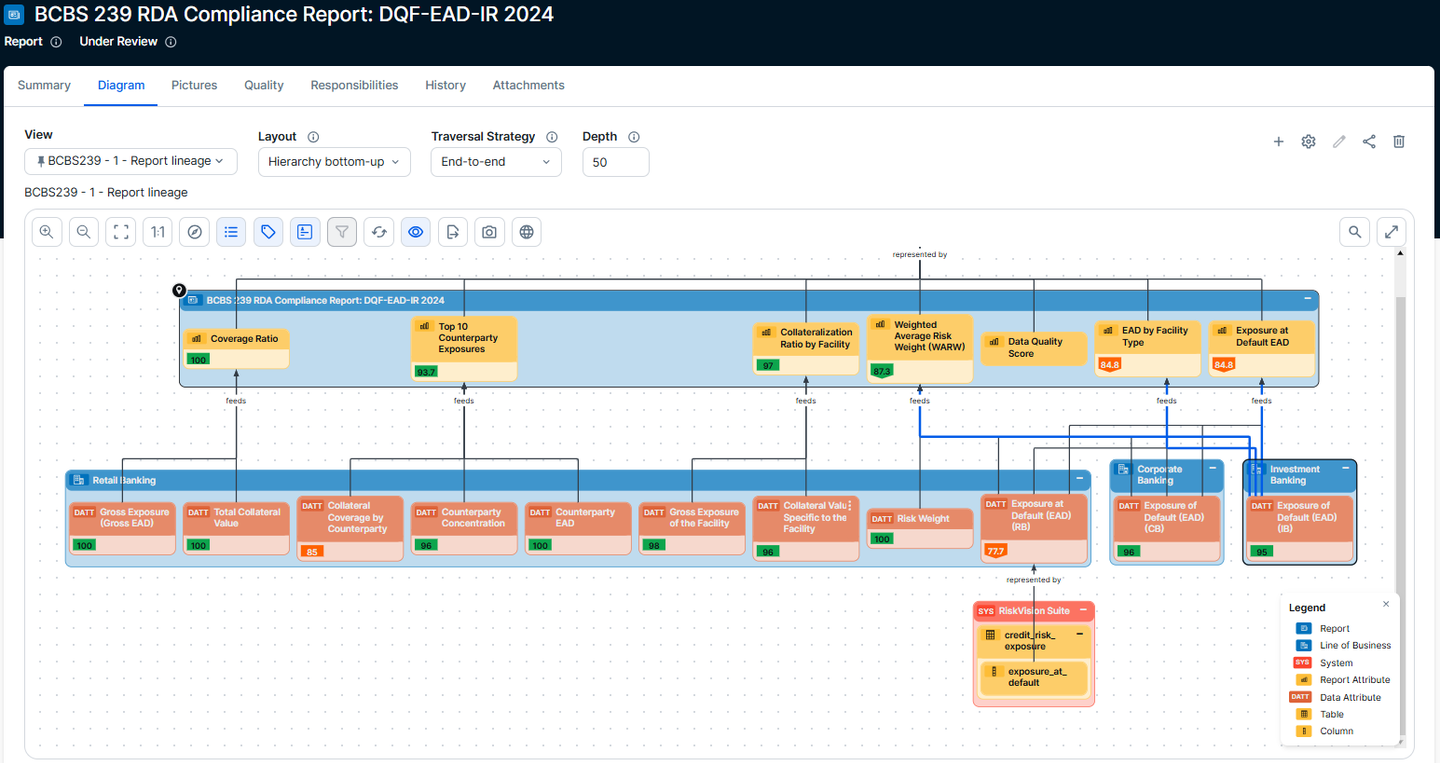Open the Pictures tab
Screen dimensions: 1440x763
tap(194, 85)
